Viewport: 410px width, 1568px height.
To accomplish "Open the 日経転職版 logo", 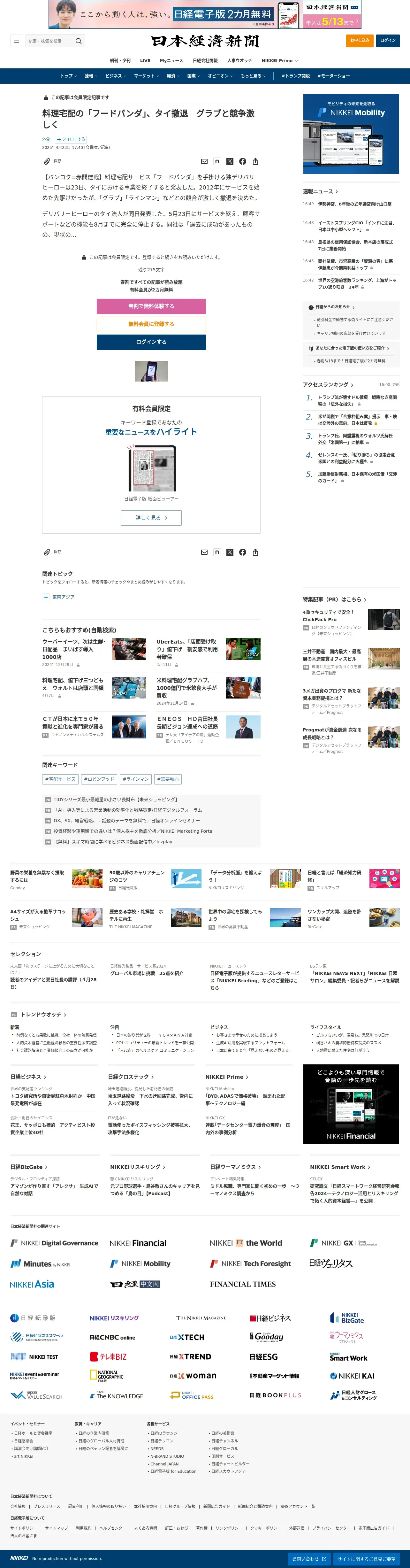I will [x=33, y=1318].
